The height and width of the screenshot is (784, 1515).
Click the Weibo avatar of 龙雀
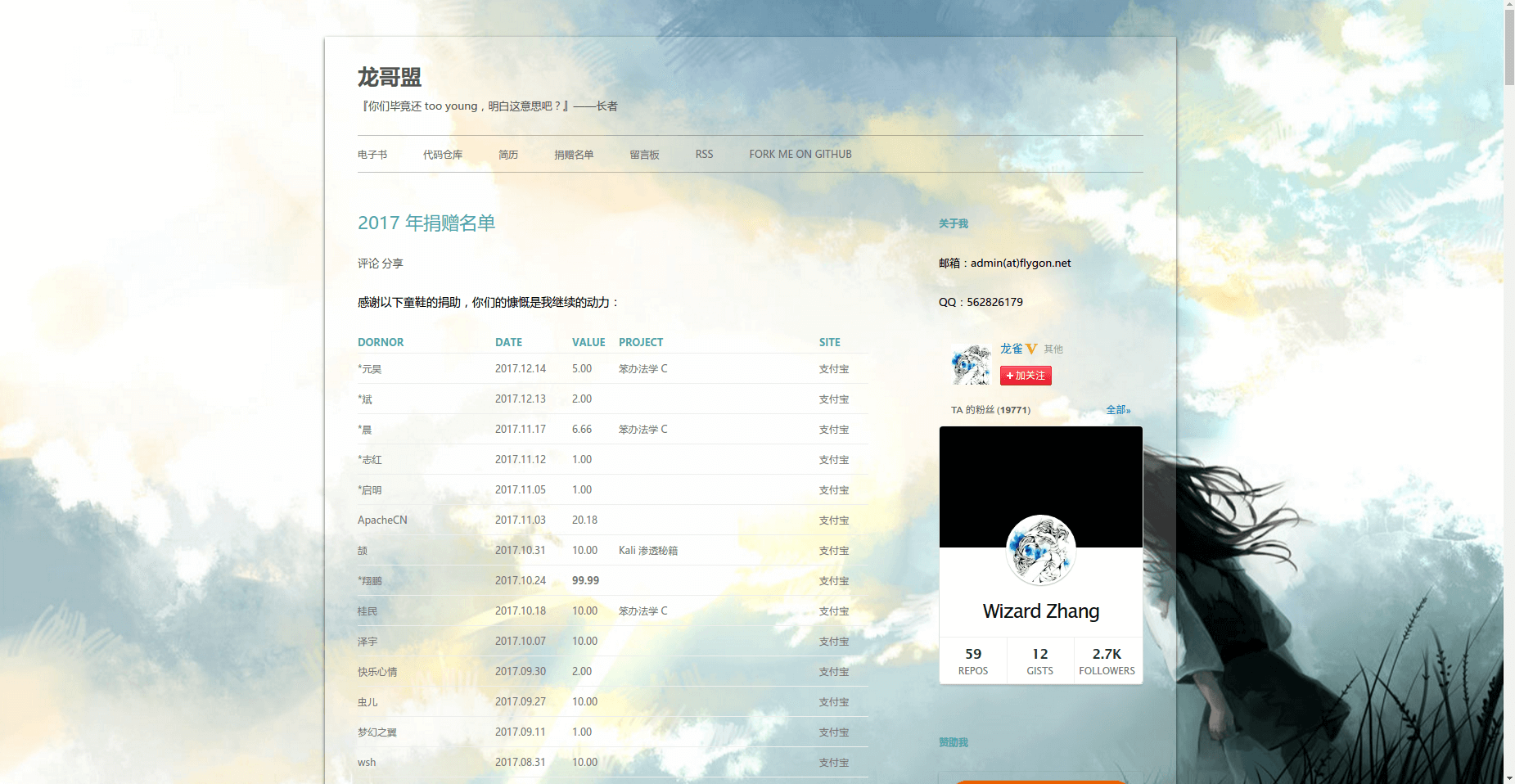click(x=972, y=364)
